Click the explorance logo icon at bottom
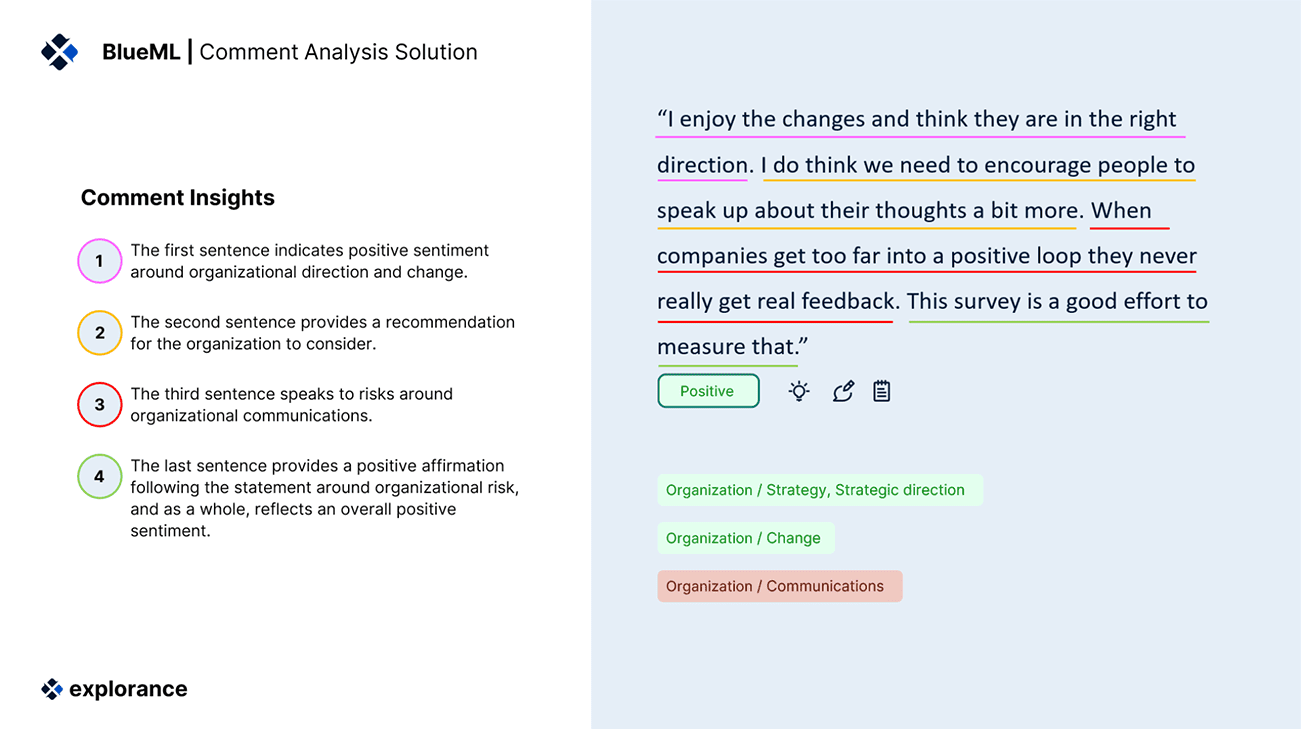Screen dimensions: 1301x729 pyautogui.click(x=52, y=689)
